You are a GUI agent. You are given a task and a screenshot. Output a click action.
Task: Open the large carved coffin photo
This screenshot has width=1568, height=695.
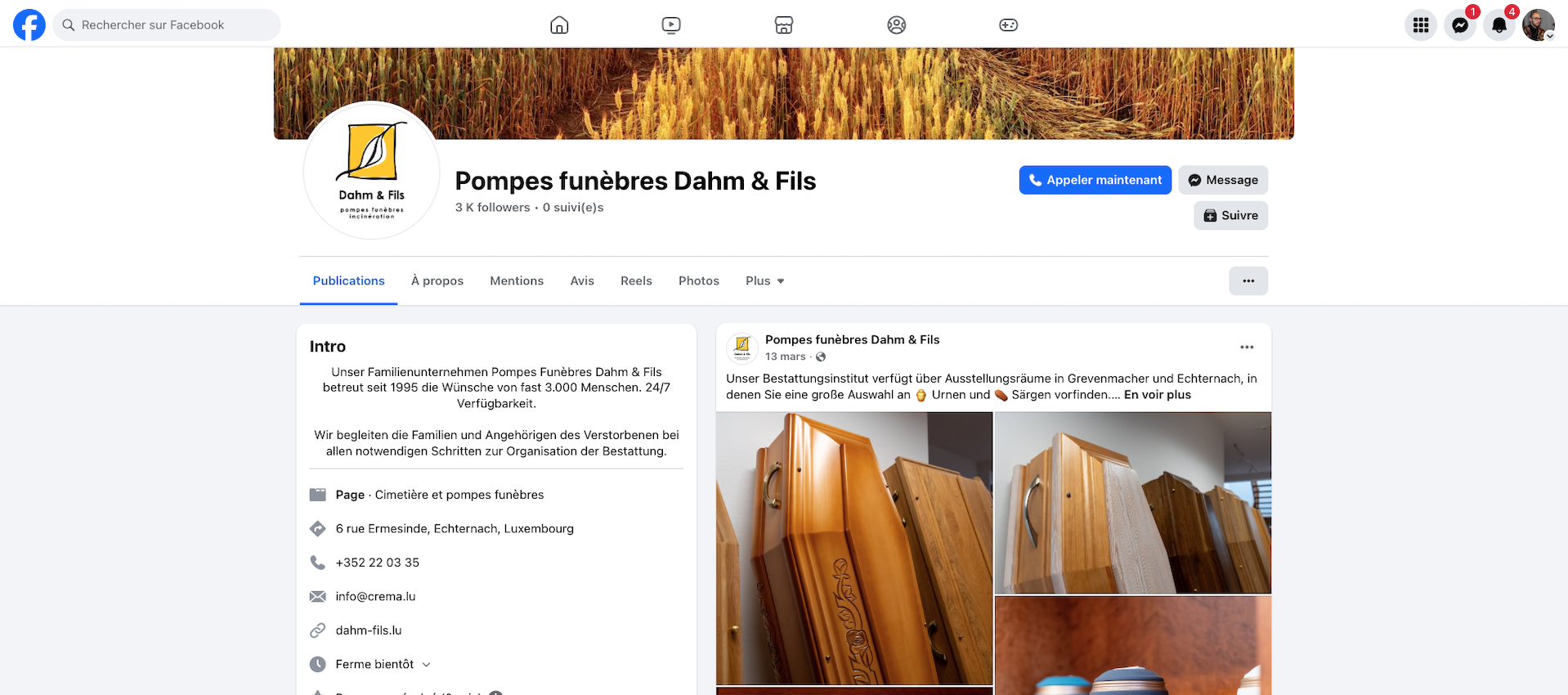(854, 548)
